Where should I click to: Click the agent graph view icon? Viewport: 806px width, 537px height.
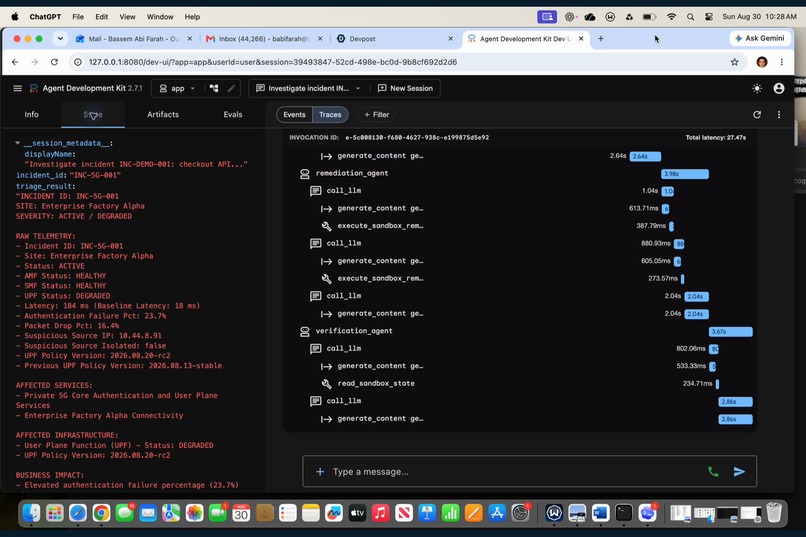[x=214, y=88]
